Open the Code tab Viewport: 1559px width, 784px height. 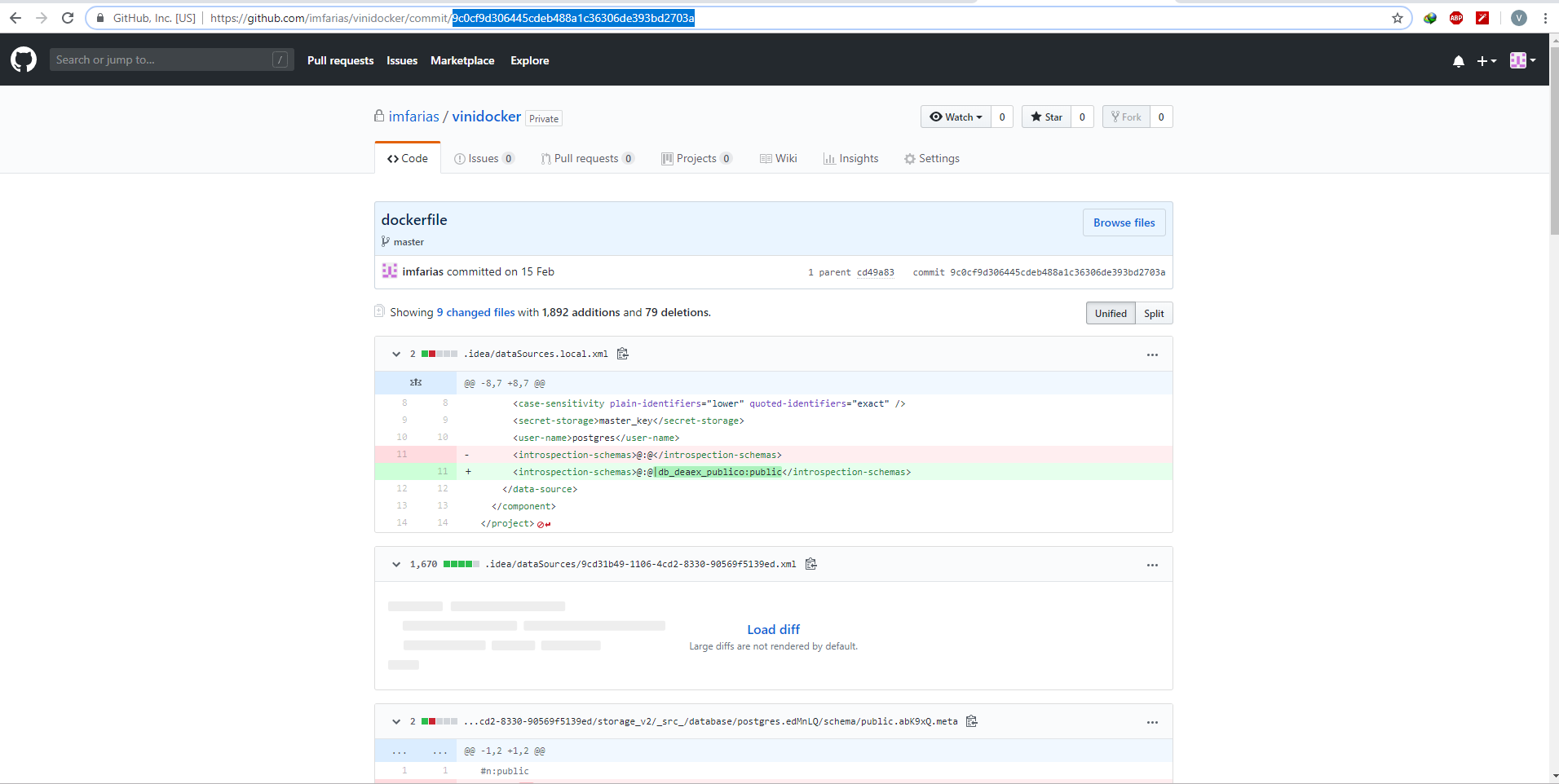tap(408, 158)
